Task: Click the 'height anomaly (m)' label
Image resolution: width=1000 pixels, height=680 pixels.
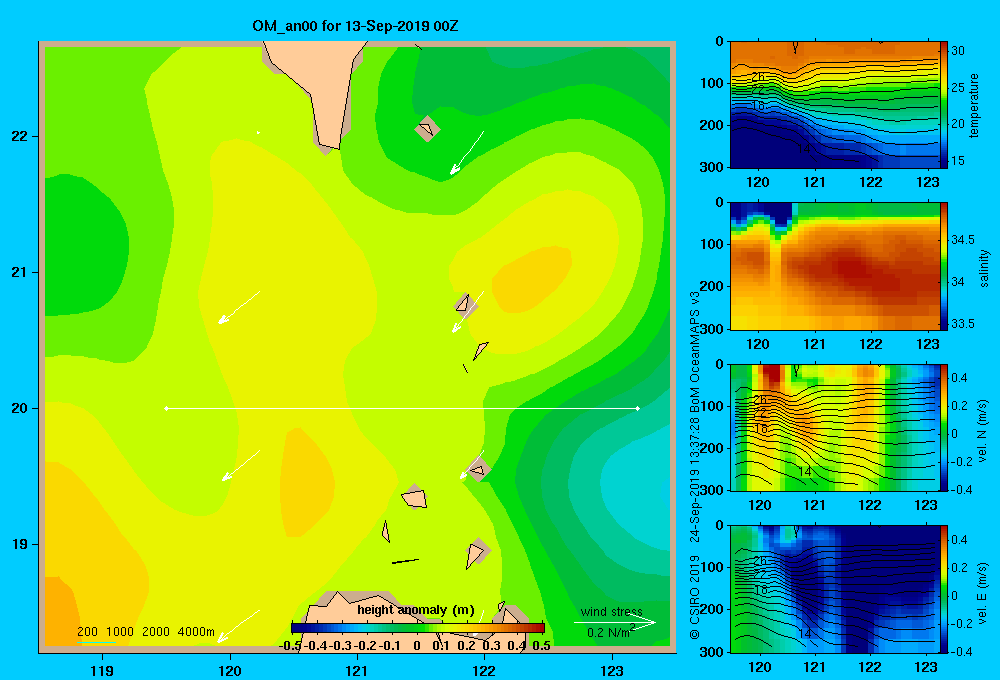Action: pos(416,610)
